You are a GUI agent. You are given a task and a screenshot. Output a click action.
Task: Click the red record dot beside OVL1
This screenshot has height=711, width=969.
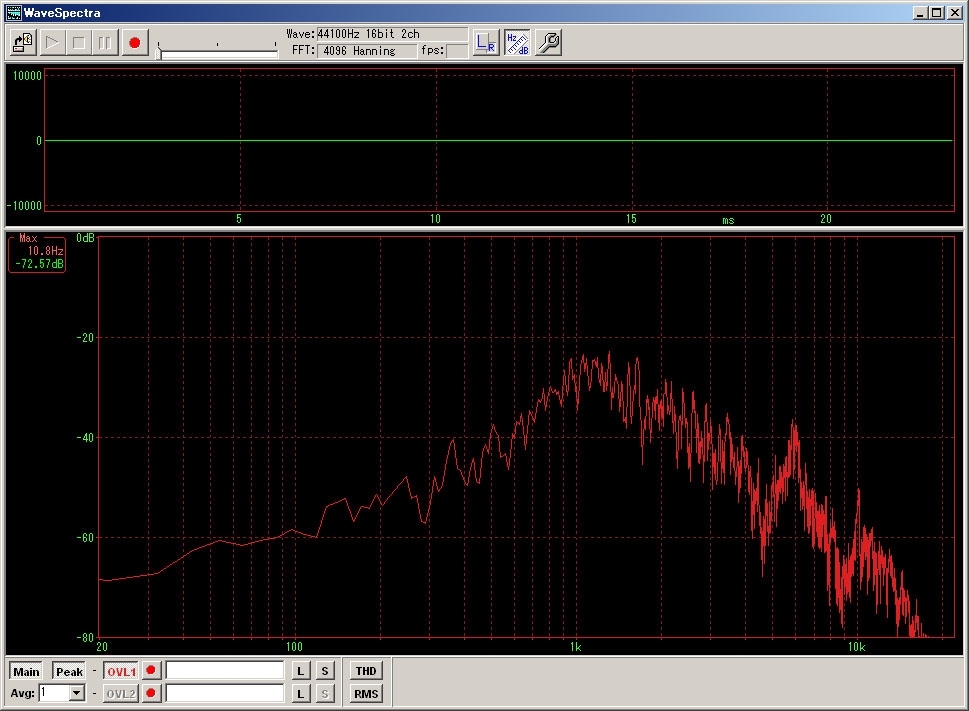click(151, 671)
